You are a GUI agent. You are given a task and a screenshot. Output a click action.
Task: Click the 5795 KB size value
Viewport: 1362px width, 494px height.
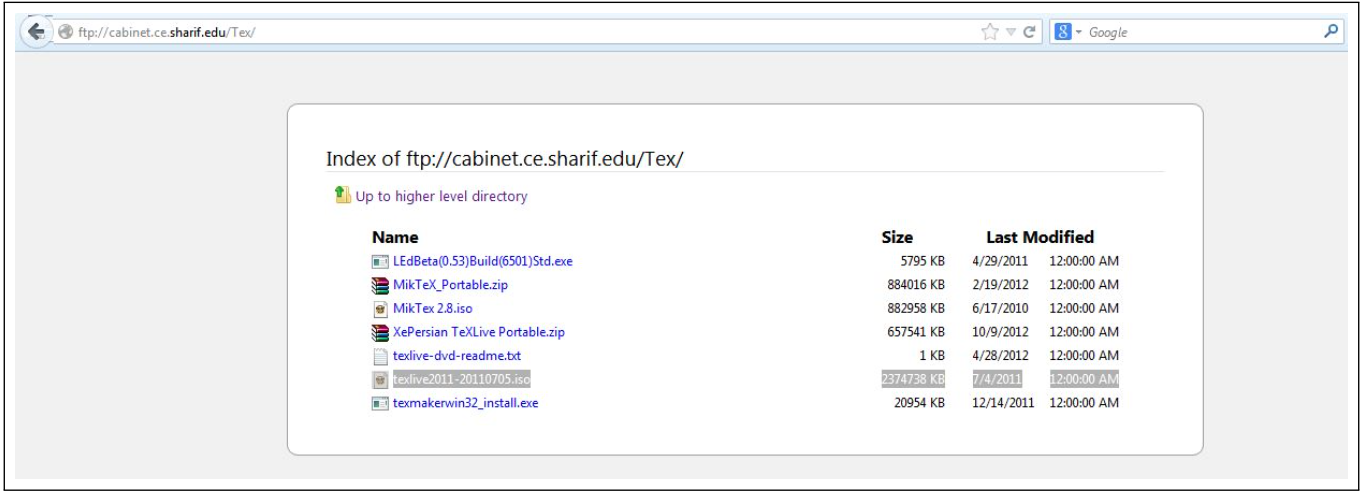(x=923, y=261)
